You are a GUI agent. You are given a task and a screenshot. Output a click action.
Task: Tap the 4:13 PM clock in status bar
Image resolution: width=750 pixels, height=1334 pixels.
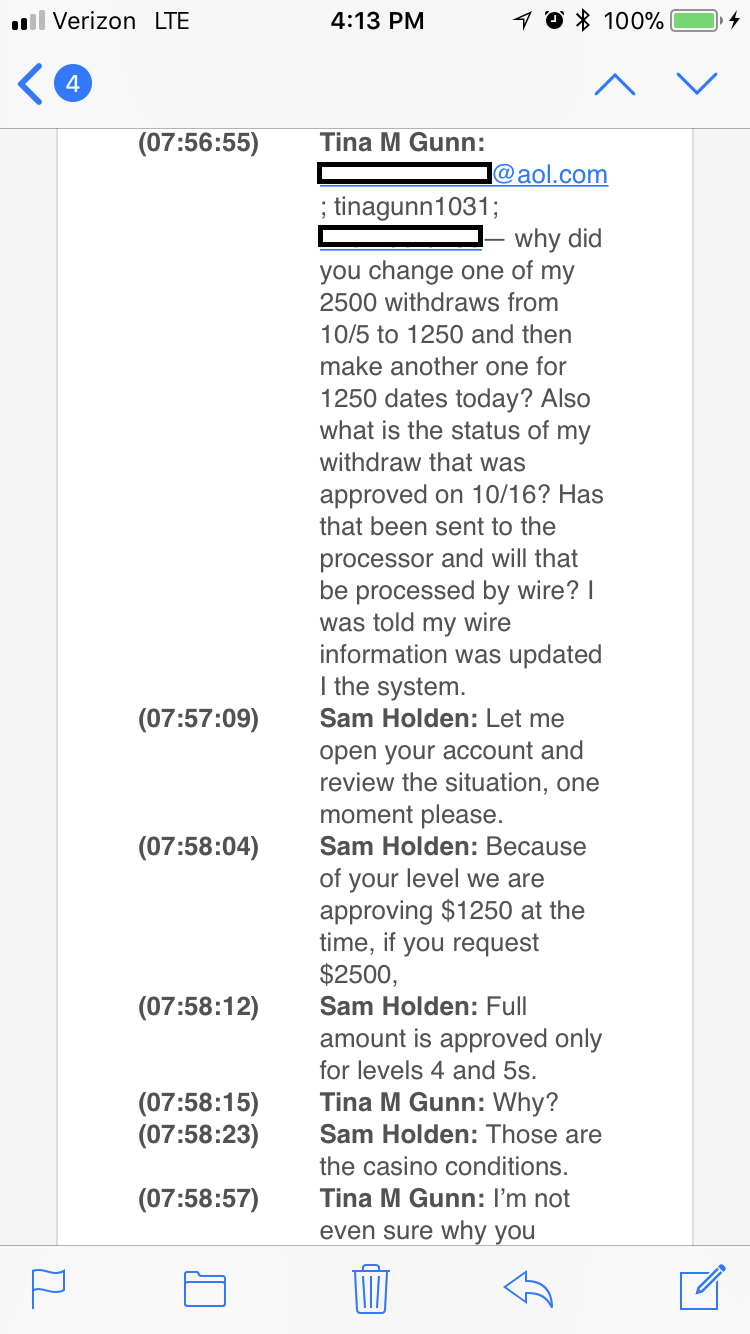pos(377,21)
